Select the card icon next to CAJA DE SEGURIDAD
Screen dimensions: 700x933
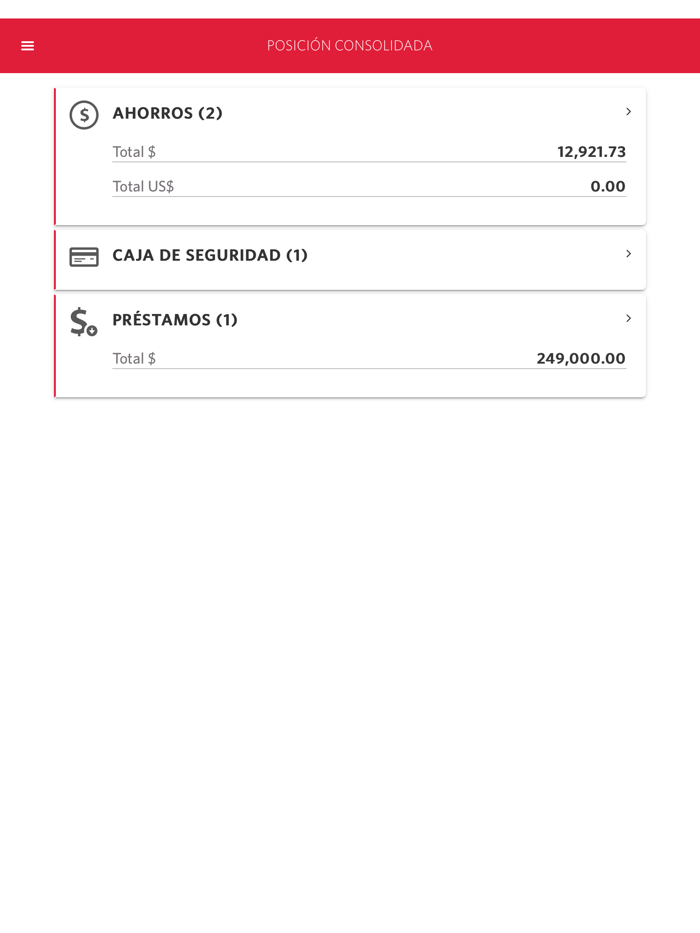83,256
